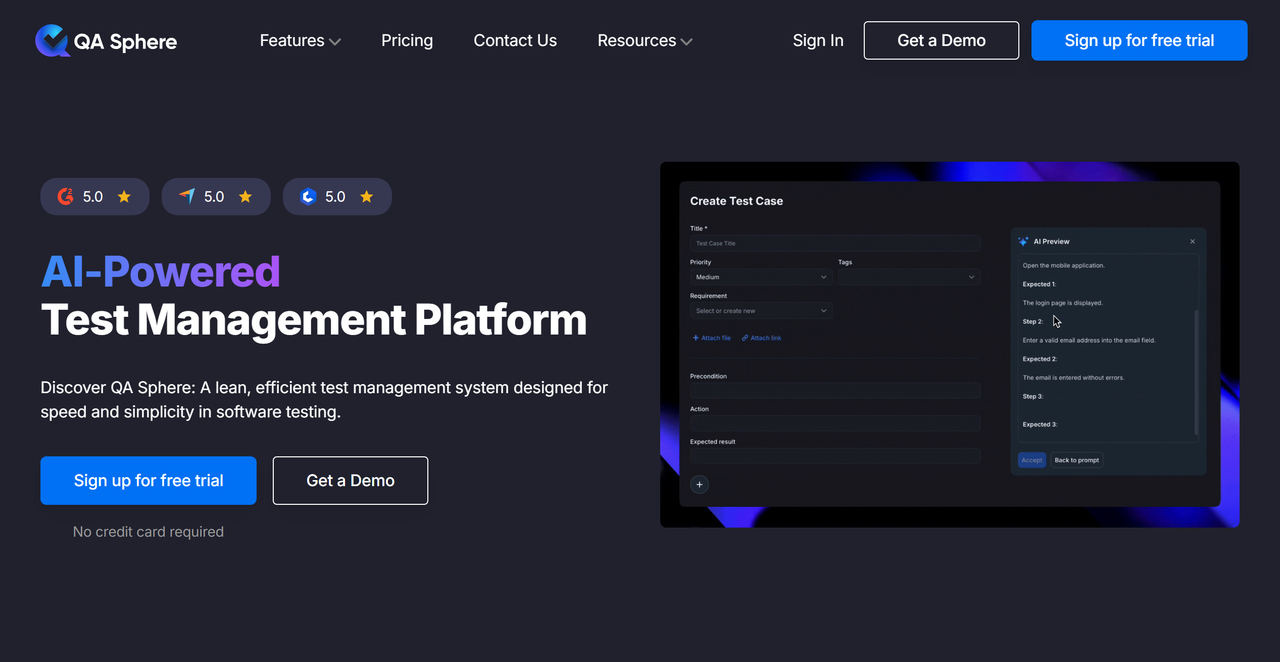1280x662 pixels.
Task: Click the Precondition input field
Action: click(x=835, y=391)
